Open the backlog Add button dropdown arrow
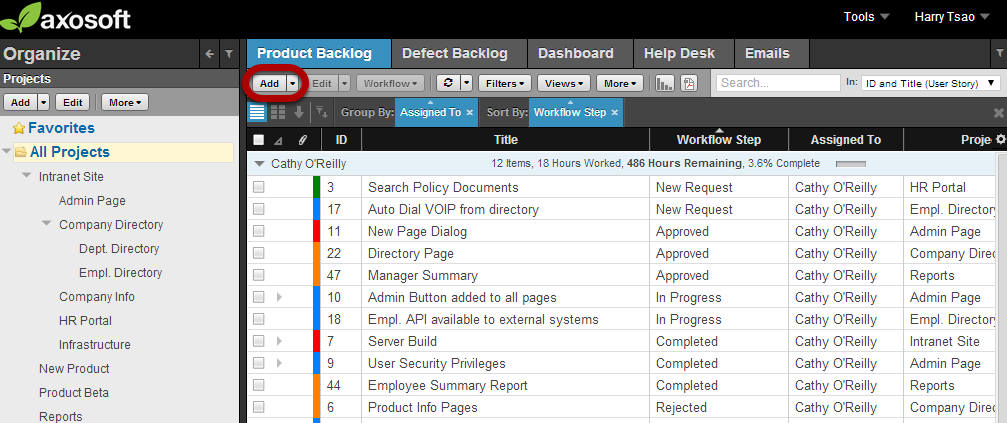This screenshot has height=423, width=1007. (x=293, y=83)
